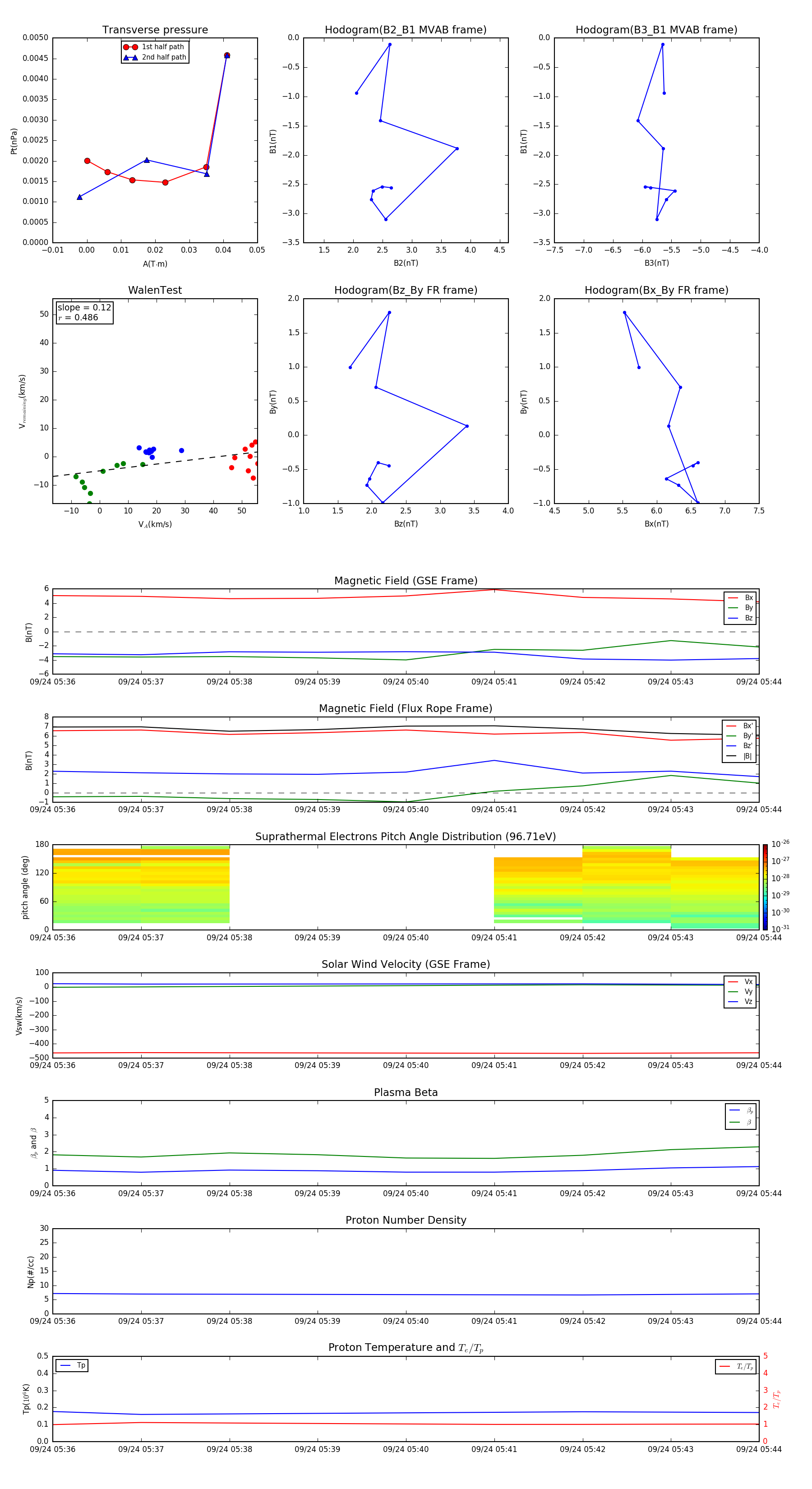The height and width of the screenshot is (1489, 812).
Task: Select 'Vz' in the solar wind legend
Action: tap(741, 1002)
